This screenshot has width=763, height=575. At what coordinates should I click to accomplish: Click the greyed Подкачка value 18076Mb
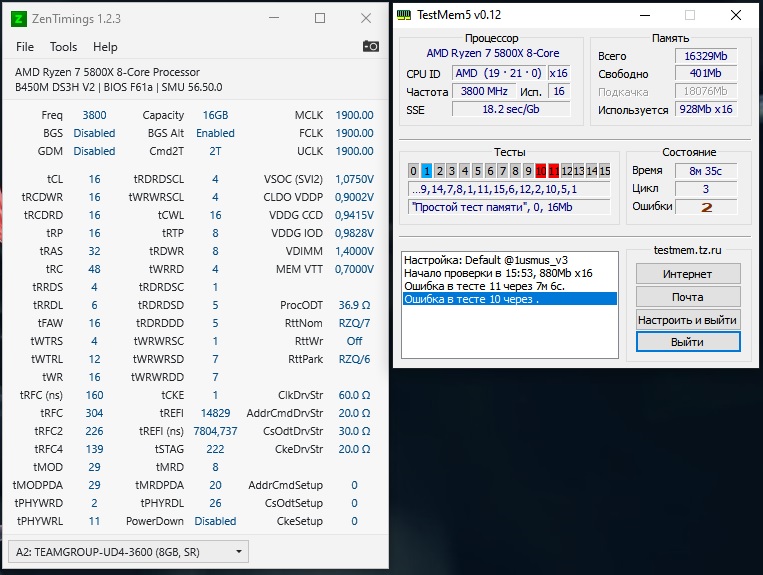[x=706, y=91]
